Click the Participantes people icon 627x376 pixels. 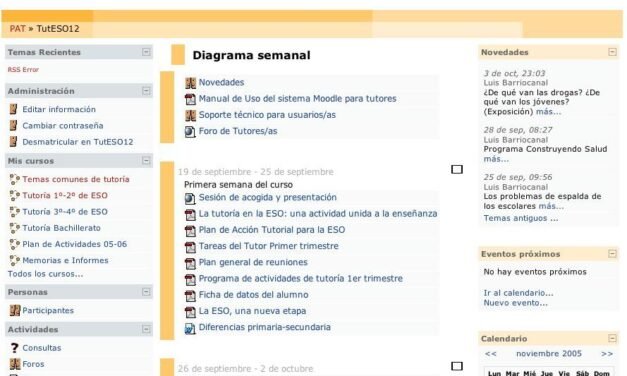(15, 310)
